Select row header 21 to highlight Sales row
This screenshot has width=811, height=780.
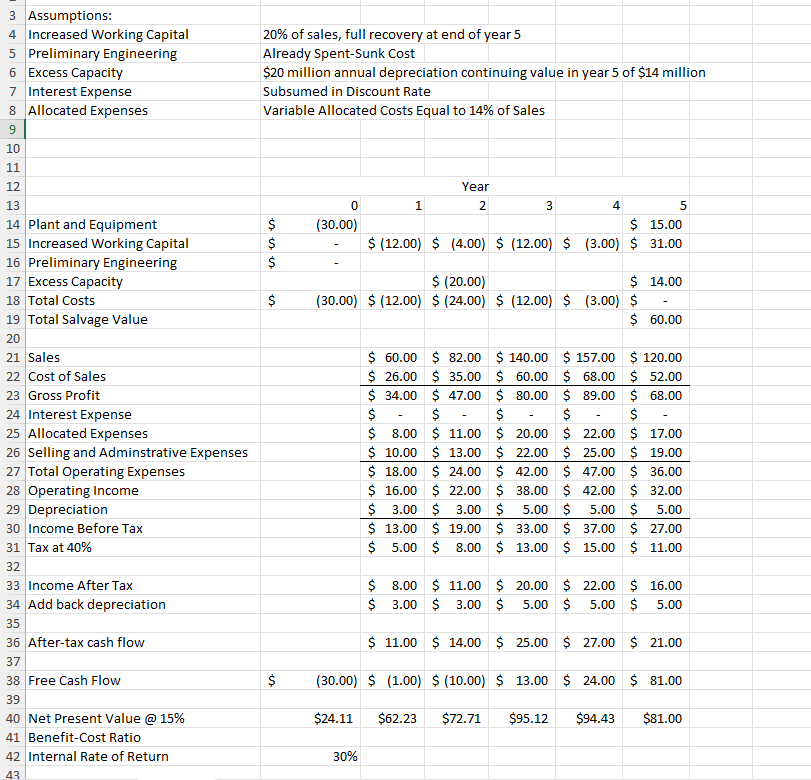[13, 357]
